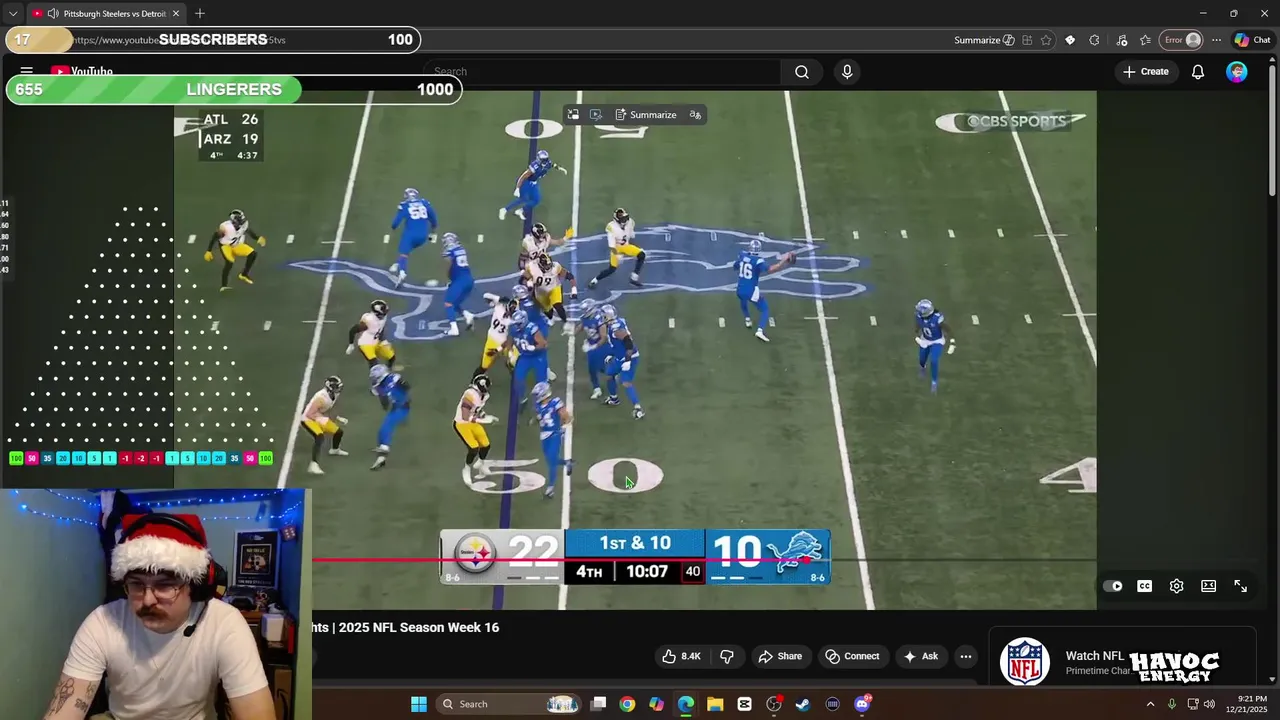Image resolution: width=1280 pixels, height=720 pixels.
Task: Open the taskbar volume speaker icon
Action: (x=1209, y=704)
